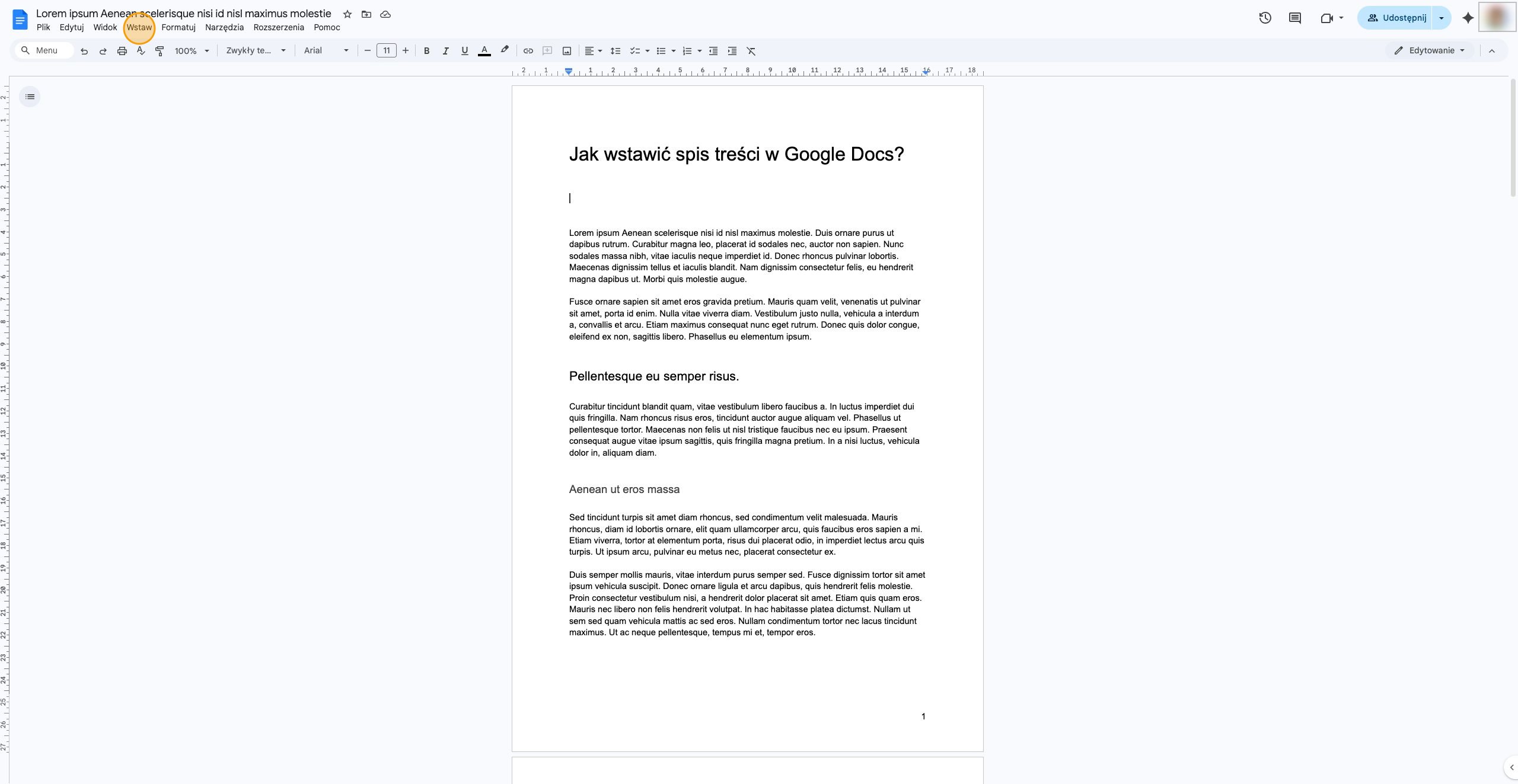Toggle underline formatting
The width and height of the screenshot is (1518, 784).
[x=464, y=51]
